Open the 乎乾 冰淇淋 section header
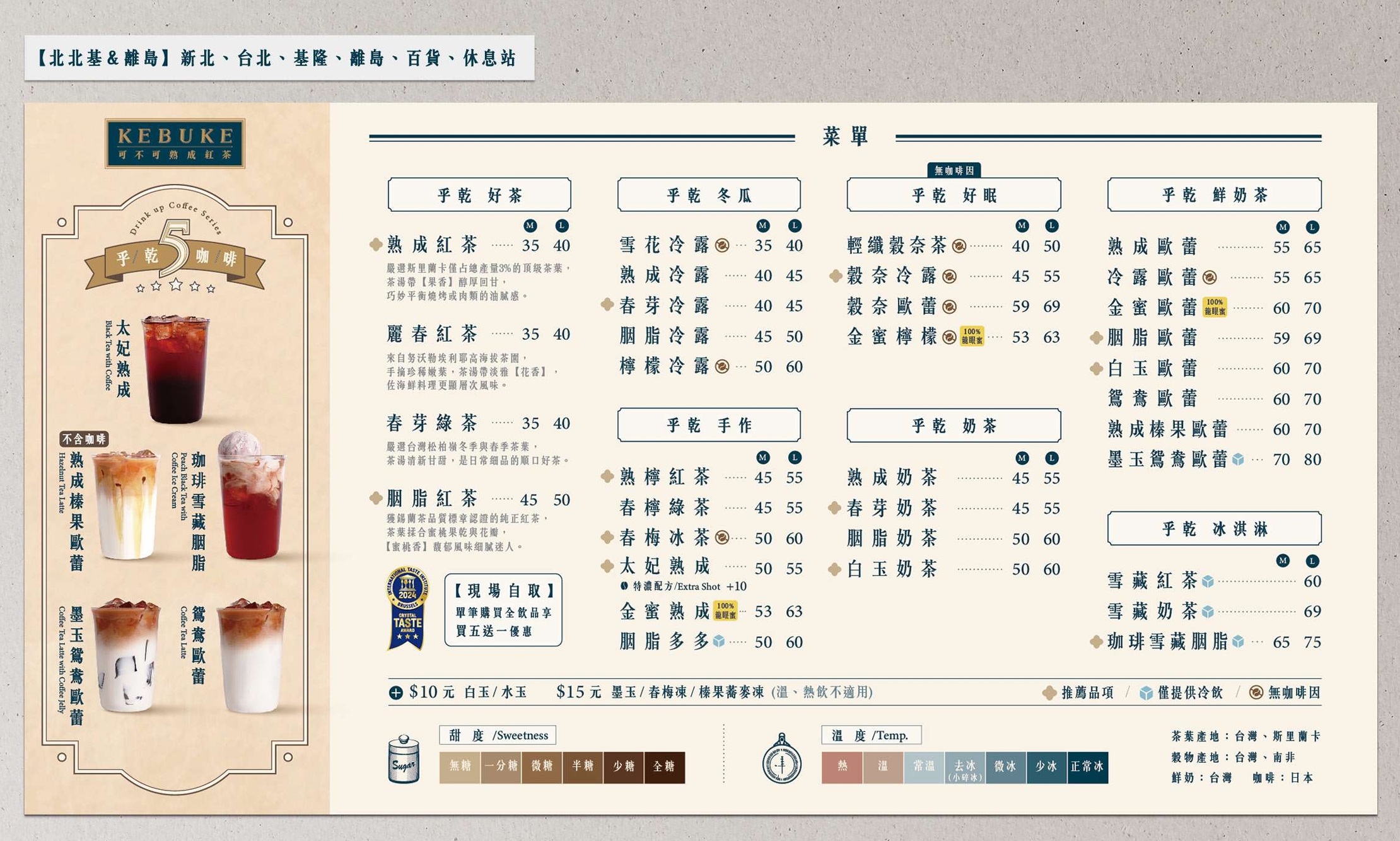 1214,528
